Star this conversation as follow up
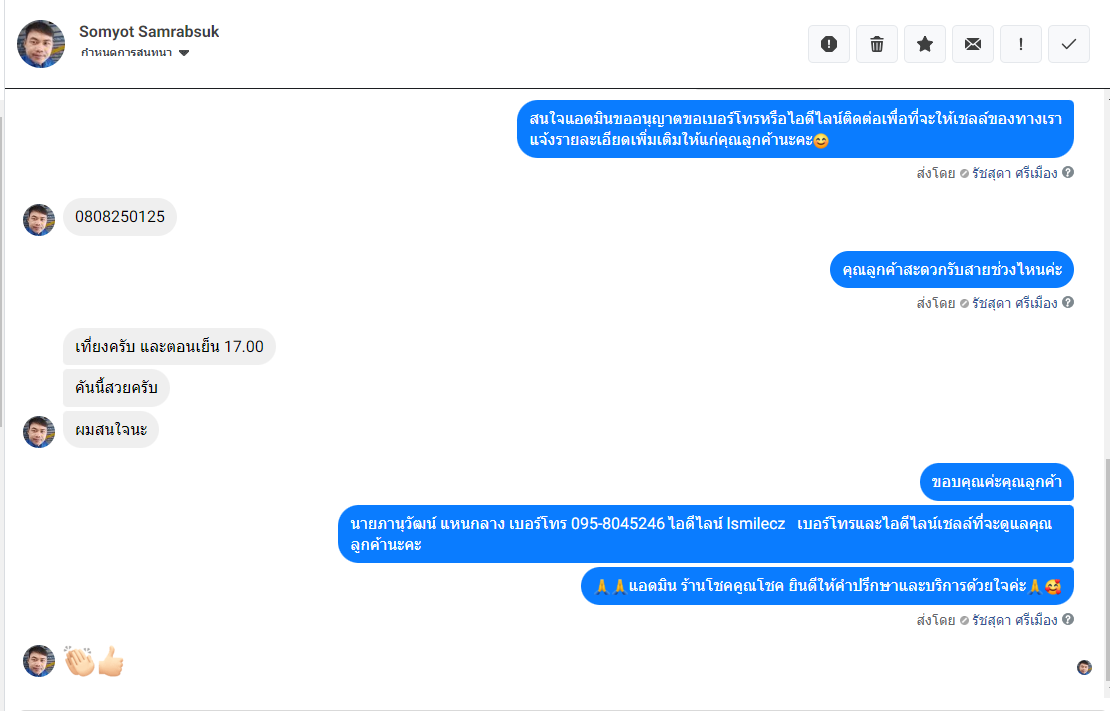1110x711 pixels. coord(925,44)
